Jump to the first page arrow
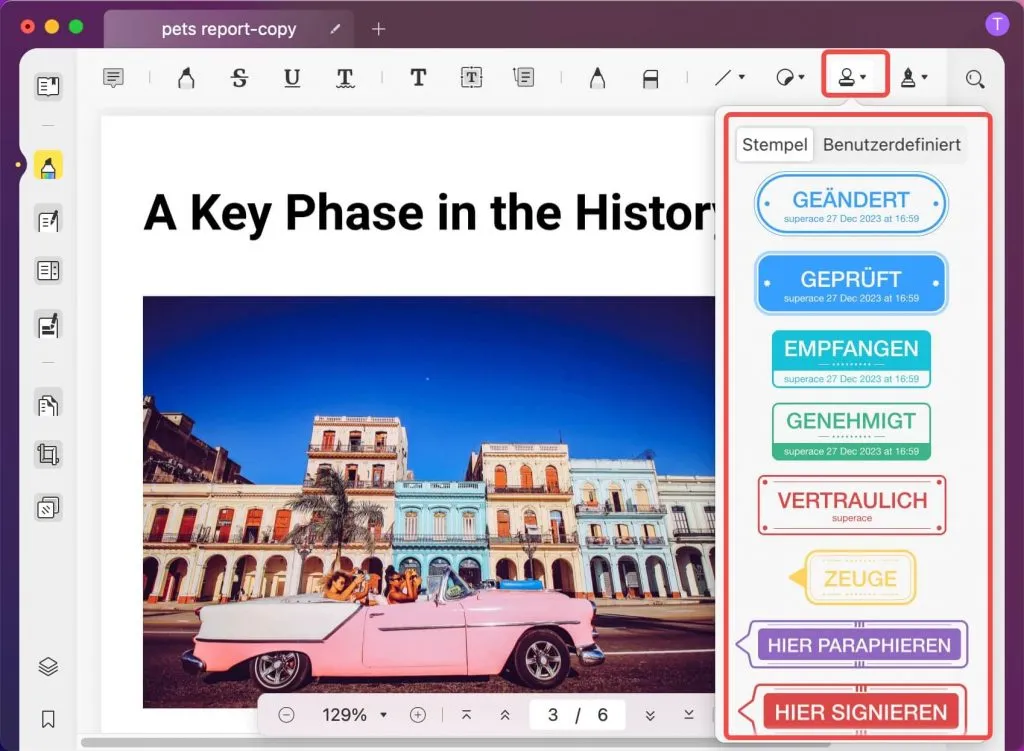 tap(466, 715)
